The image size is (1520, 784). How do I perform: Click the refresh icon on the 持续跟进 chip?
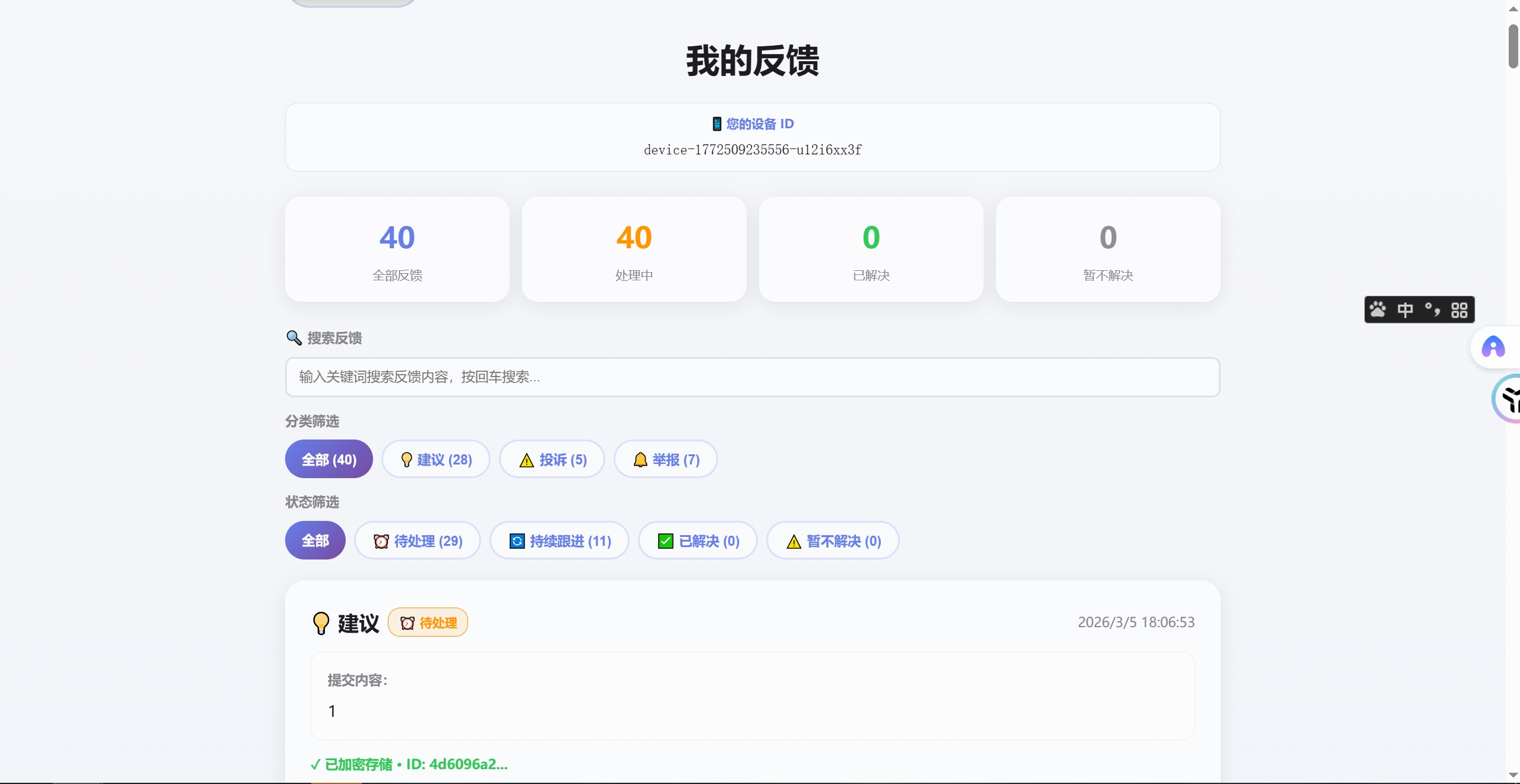point(516,540)
